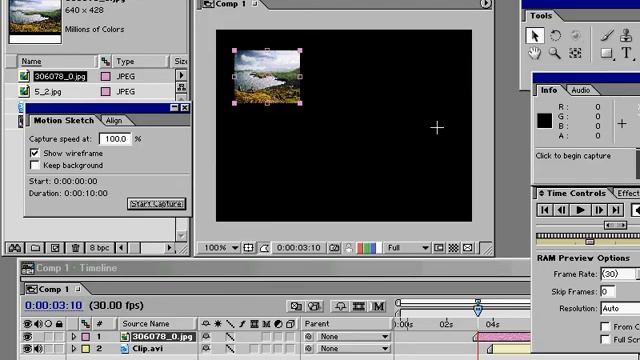Select the Selection arrow tool
This screenshot has width=640, height=360.
coord(535,36)
